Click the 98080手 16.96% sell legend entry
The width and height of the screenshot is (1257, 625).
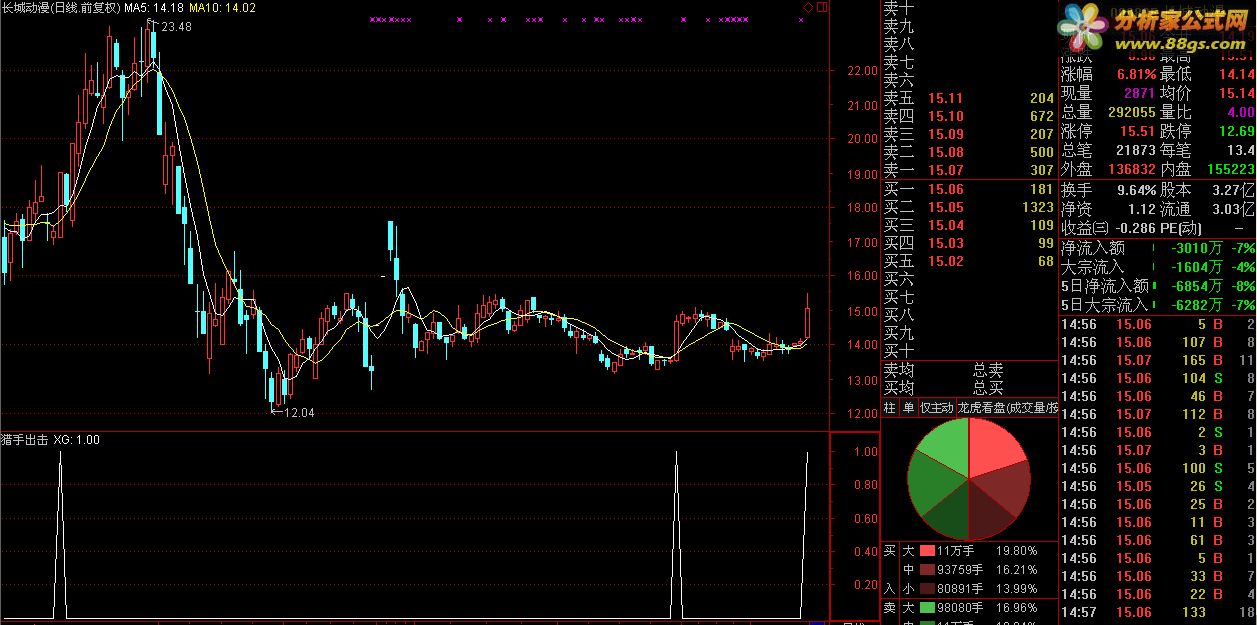coord(978,606)
